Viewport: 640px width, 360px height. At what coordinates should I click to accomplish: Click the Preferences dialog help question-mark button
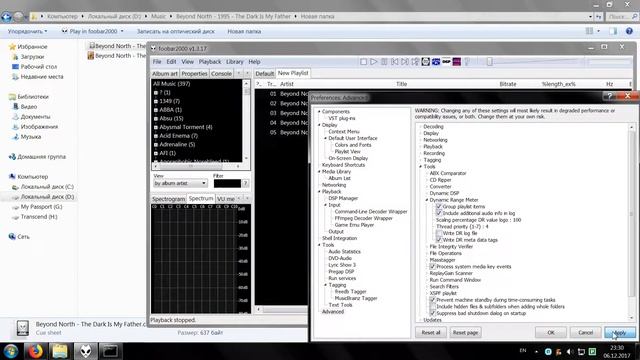point(609,96)
